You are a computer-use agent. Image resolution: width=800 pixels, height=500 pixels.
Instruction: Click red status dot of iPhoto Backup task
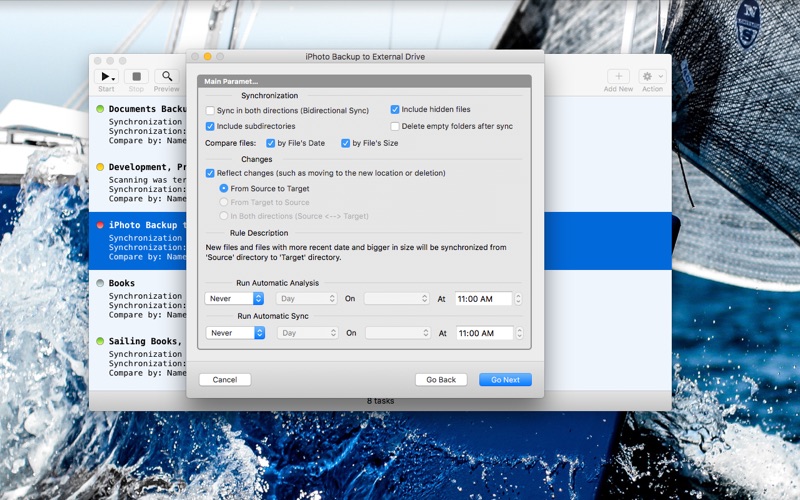click(100, 225)
